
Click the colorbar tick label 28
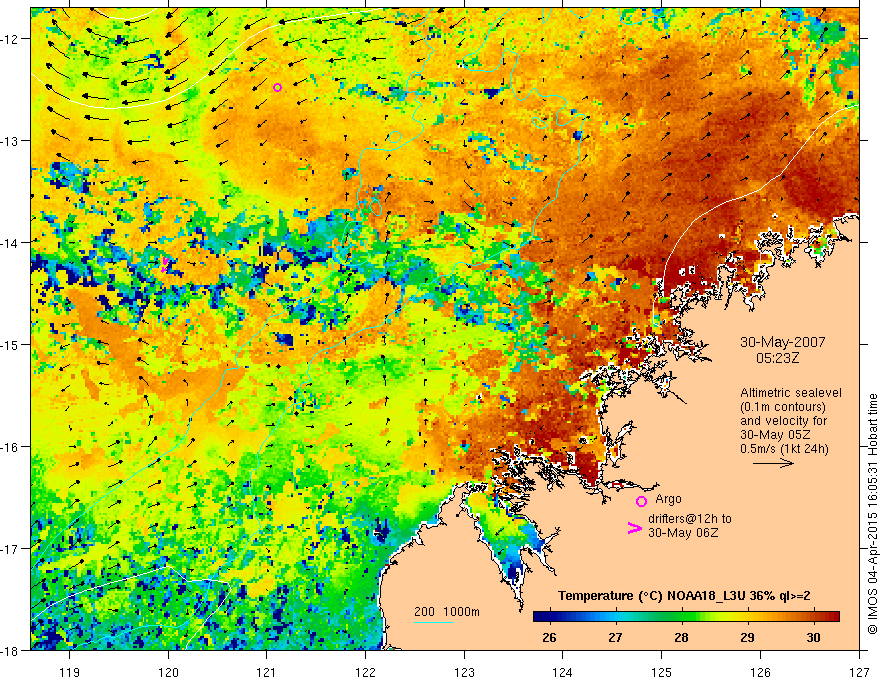[x=681, y=637]
